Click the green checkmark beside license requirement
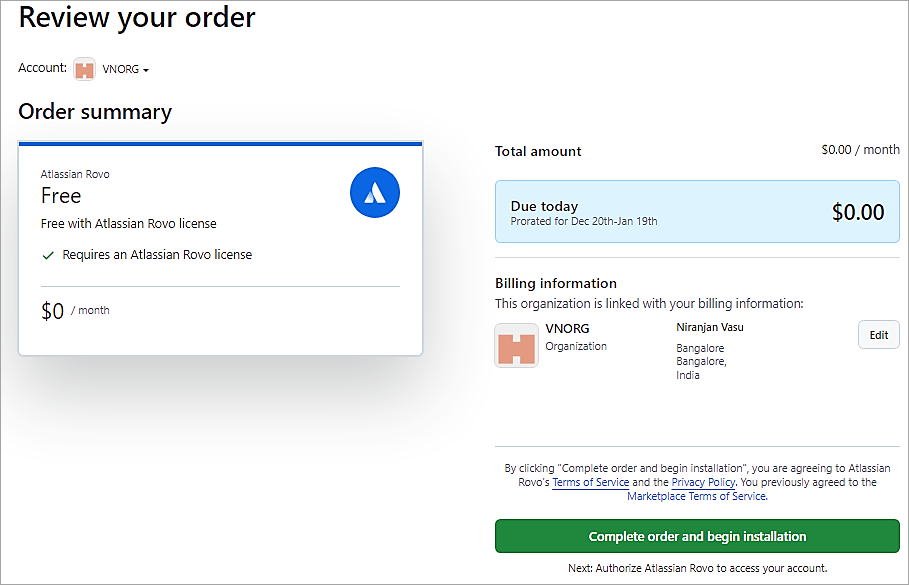909x585 pixels. [47, 255]
